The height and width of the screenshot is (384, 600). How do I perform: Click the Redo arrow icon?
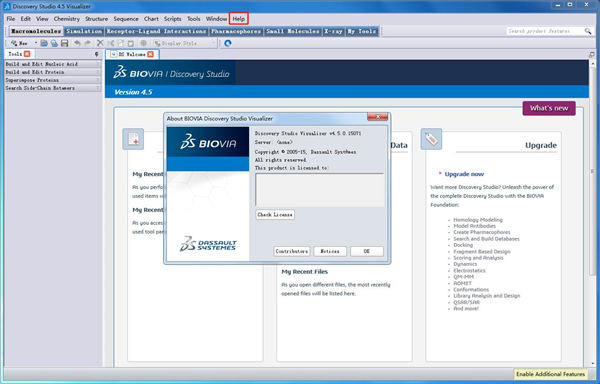pos(88,43)
